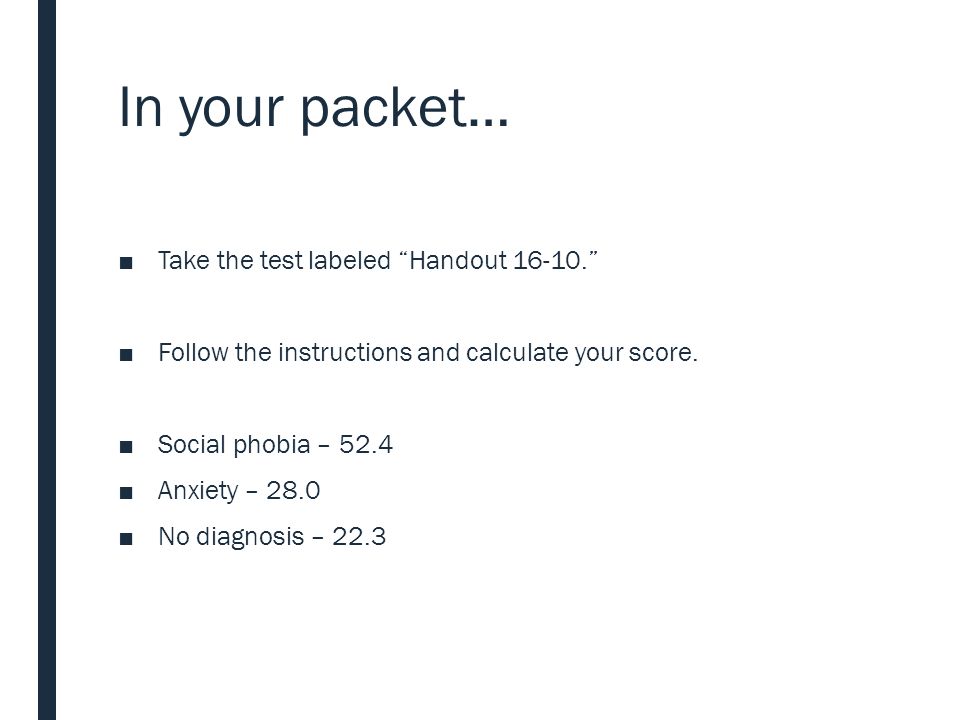The width and height of the screenshot is (960, 720).
Task: Click the slide title "In your packet…"
Action: (313, 108)
